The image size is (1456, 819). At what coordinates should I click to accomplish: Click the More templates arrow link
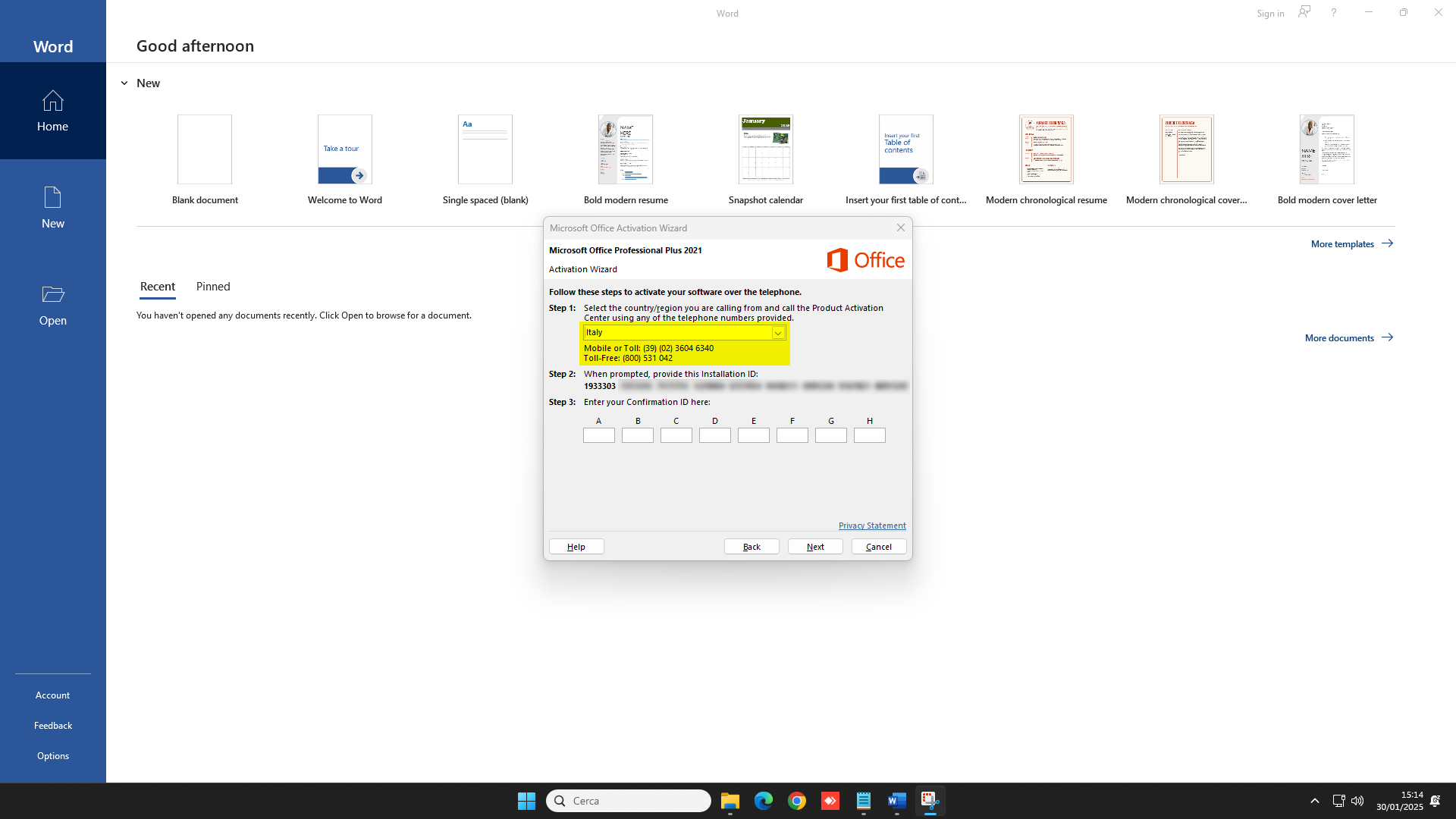[1352, 243]
